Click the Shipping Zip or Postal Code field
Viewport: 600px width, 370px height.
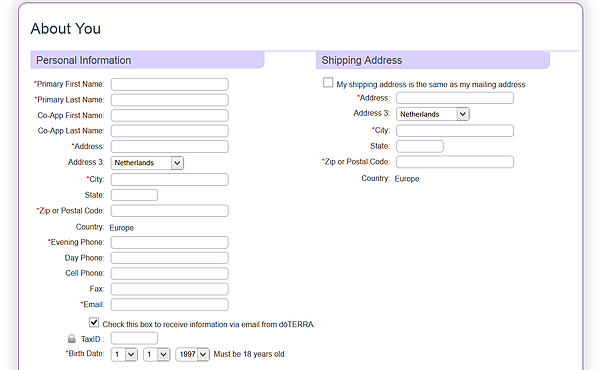(x=455, y=162)
